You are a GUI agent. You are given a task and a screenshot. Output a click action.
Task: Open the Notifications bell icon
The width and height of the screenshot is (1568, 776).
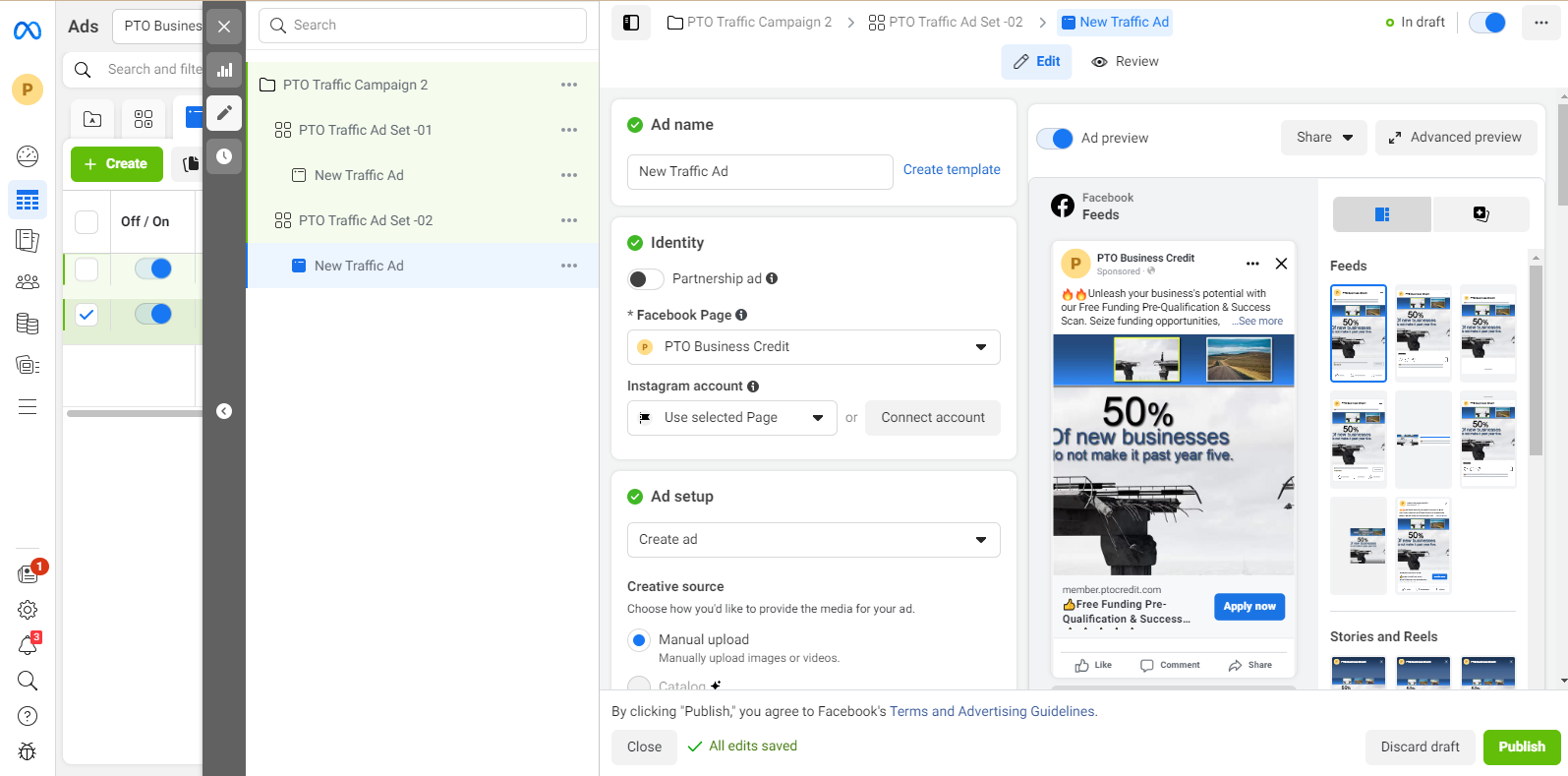(x=28, y=645)
